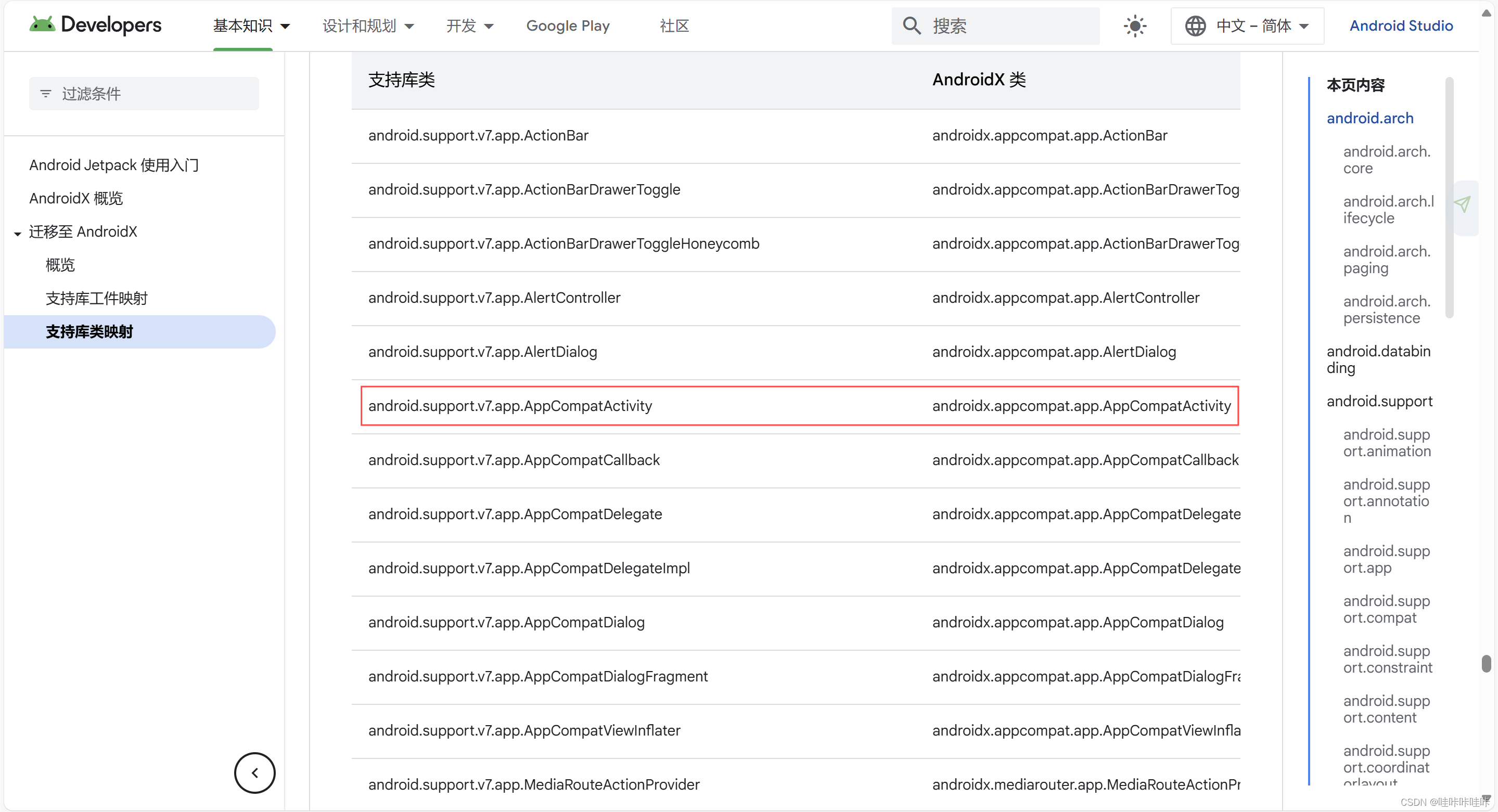1498x812 pixels.
Task: Click the globe language icon
Action: 1195,26
